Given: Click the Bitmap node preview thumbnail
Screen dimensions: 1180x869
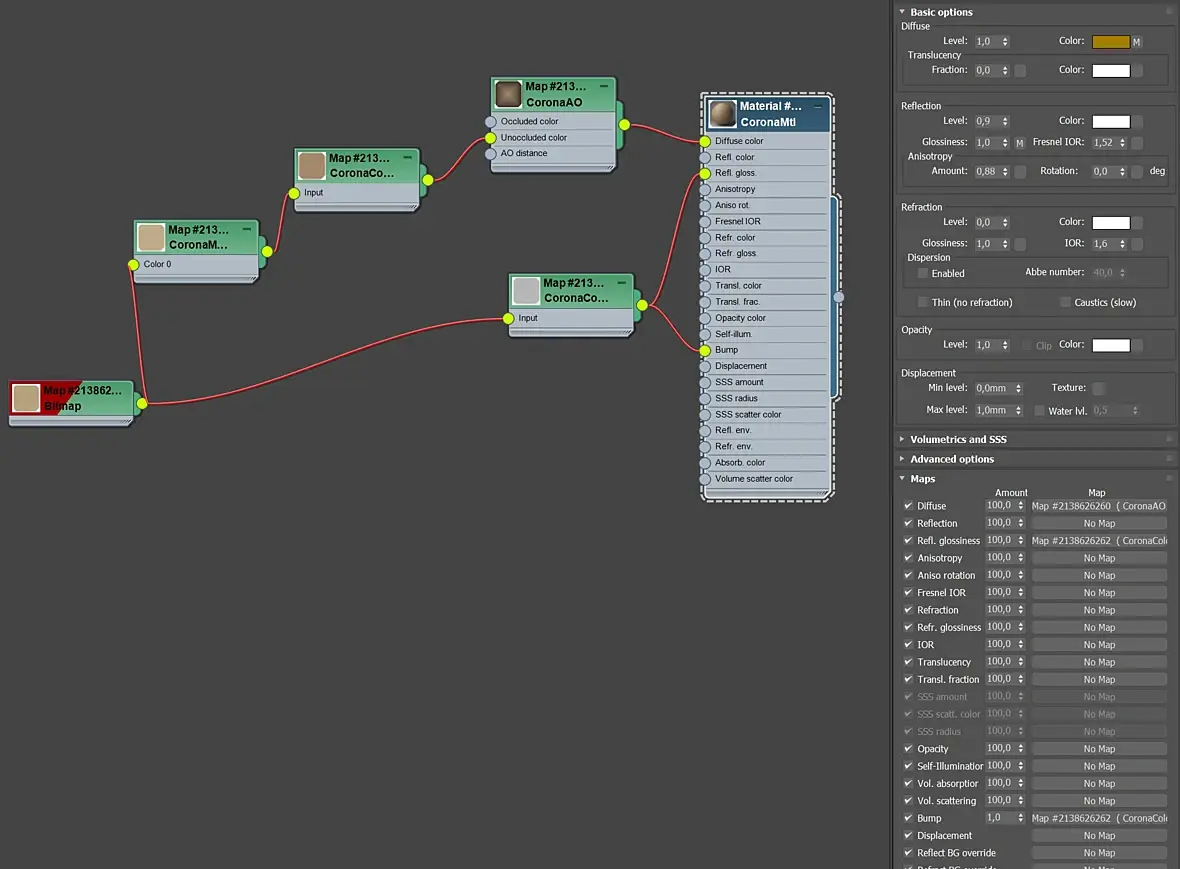Looking at the screenshot, I should click(26, 398).
